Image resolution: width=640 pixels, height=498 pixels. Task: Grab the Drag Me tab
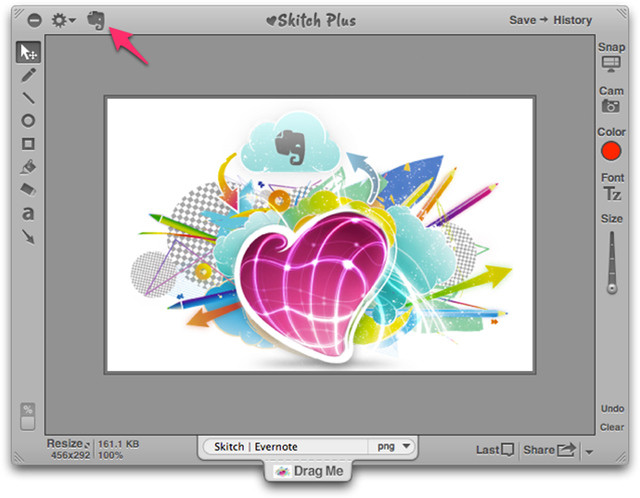pyautogui.click(x=309, y=471)
